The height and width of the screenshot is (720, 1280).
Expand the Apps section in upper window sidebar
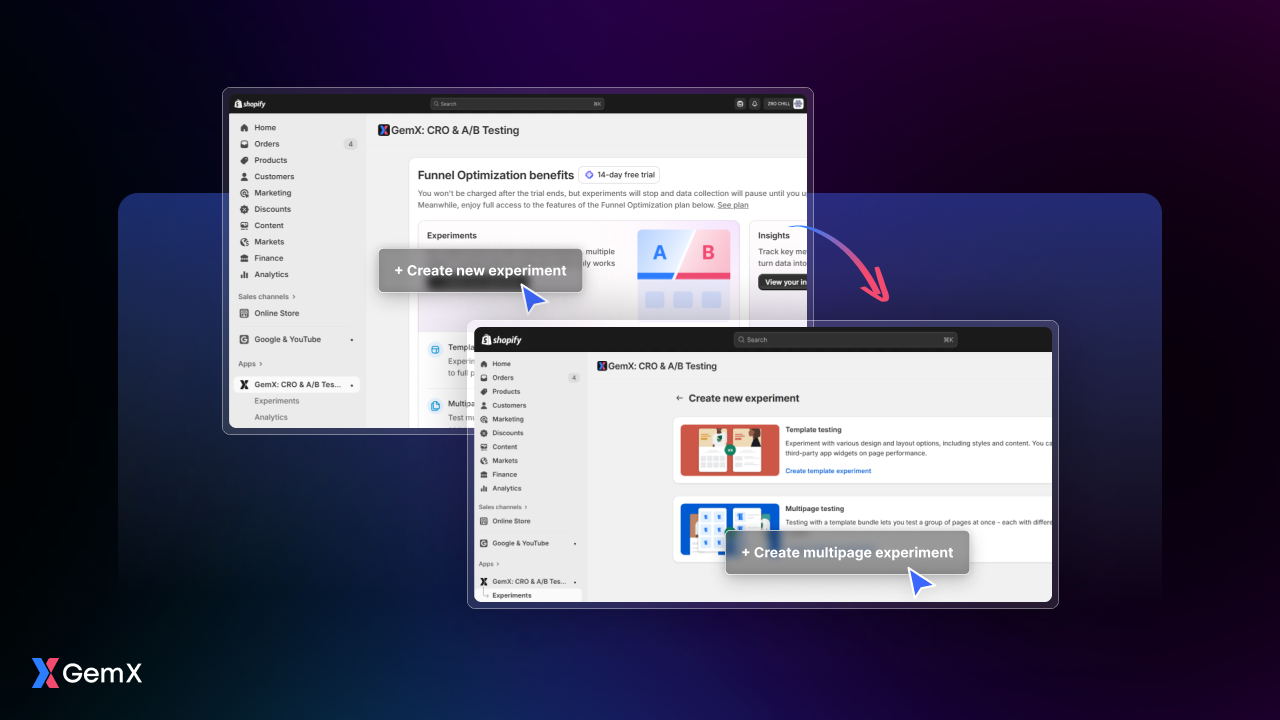[249, 364]
